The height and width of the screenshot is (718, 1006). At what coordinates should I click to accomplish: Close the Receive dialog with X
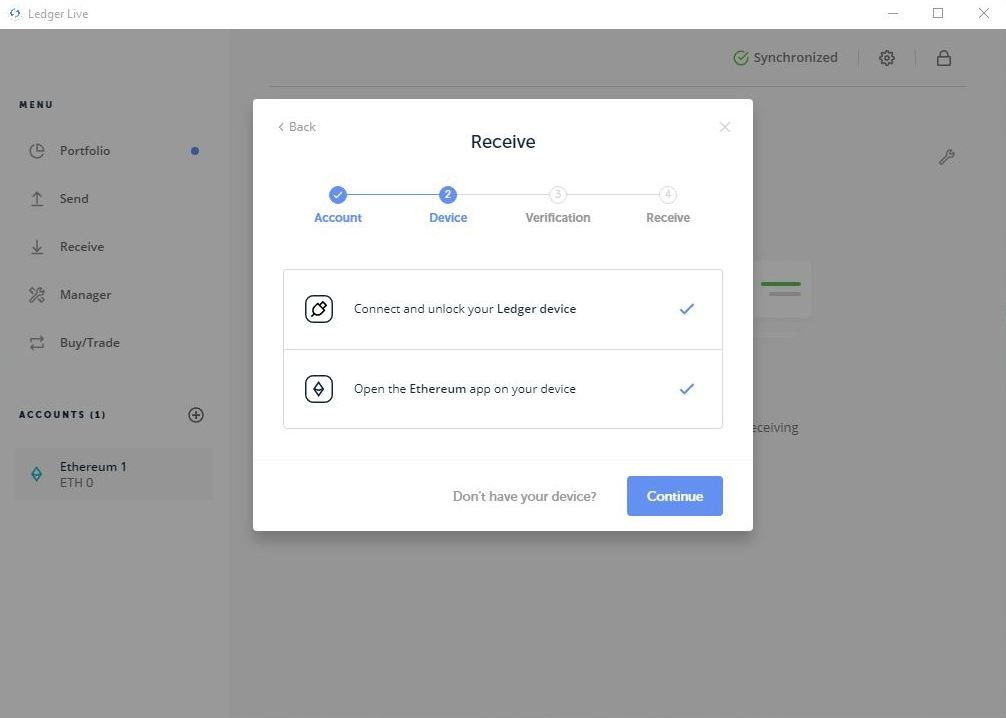pyautogui.click(x=725, y=127)
